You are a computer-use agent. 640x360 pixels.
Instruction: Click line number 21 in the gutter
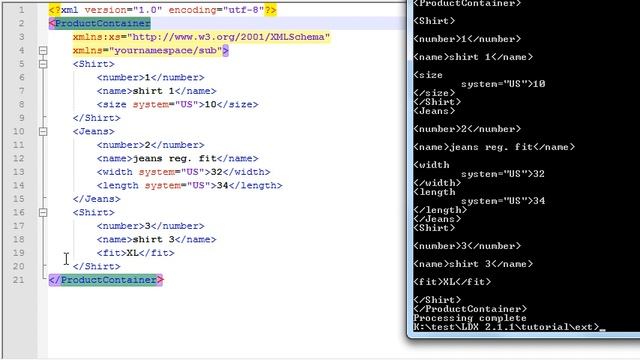pos(18,280)
